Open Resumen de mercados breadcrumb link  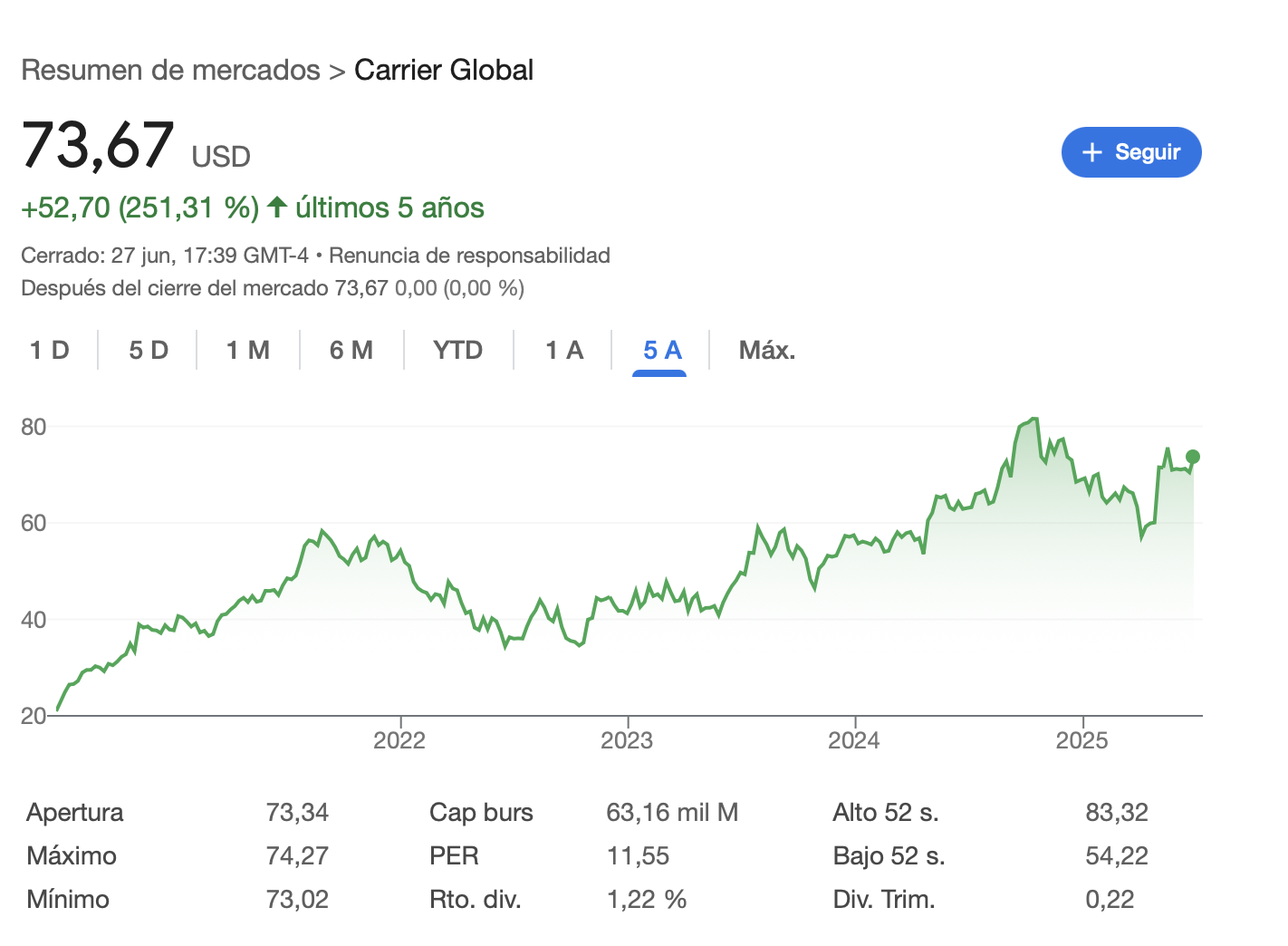pos(170,70)
